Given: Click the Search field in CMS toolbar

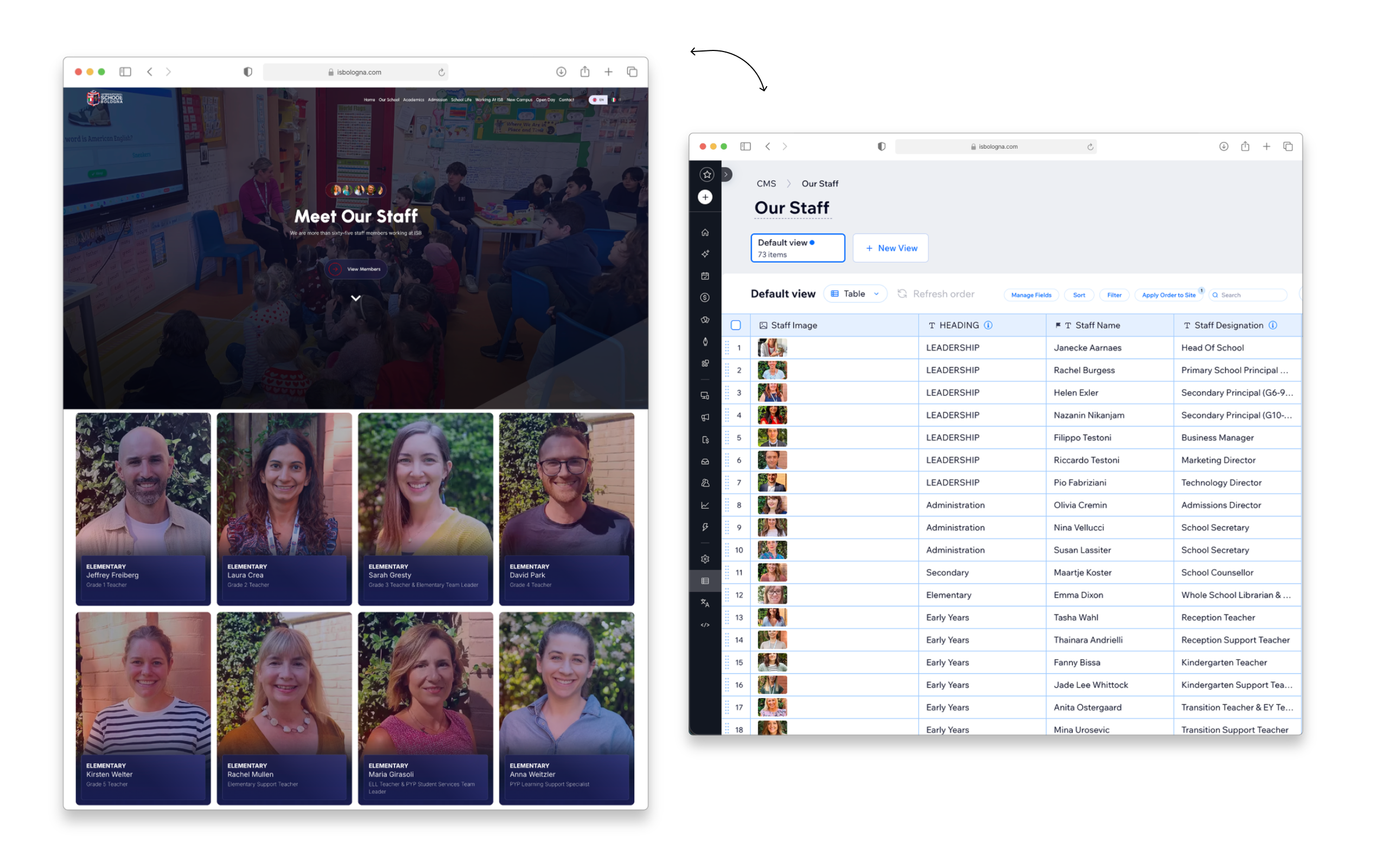Looking at the screenshot, I should pyautogui.click(x=1248, y=295).
